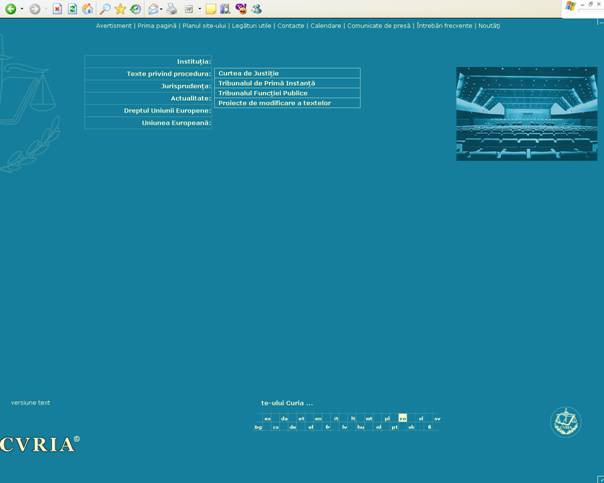Select the Instituția menu item
Viewport: 604px width, 483px height.
[x=148, y=62]
